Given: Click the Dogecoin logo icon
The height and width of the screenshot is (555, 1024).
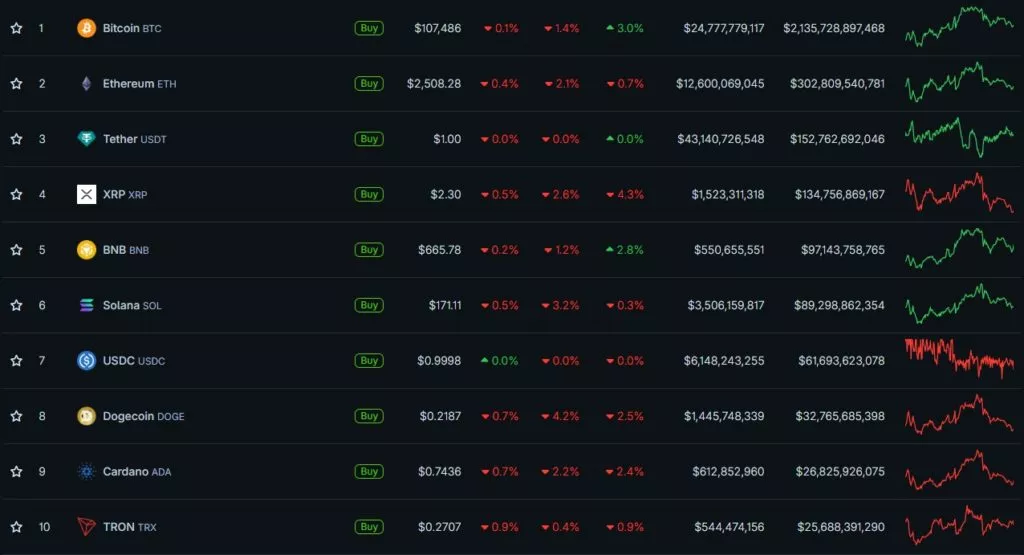Looking at the screenshot, I should click(x=87, y=416).
